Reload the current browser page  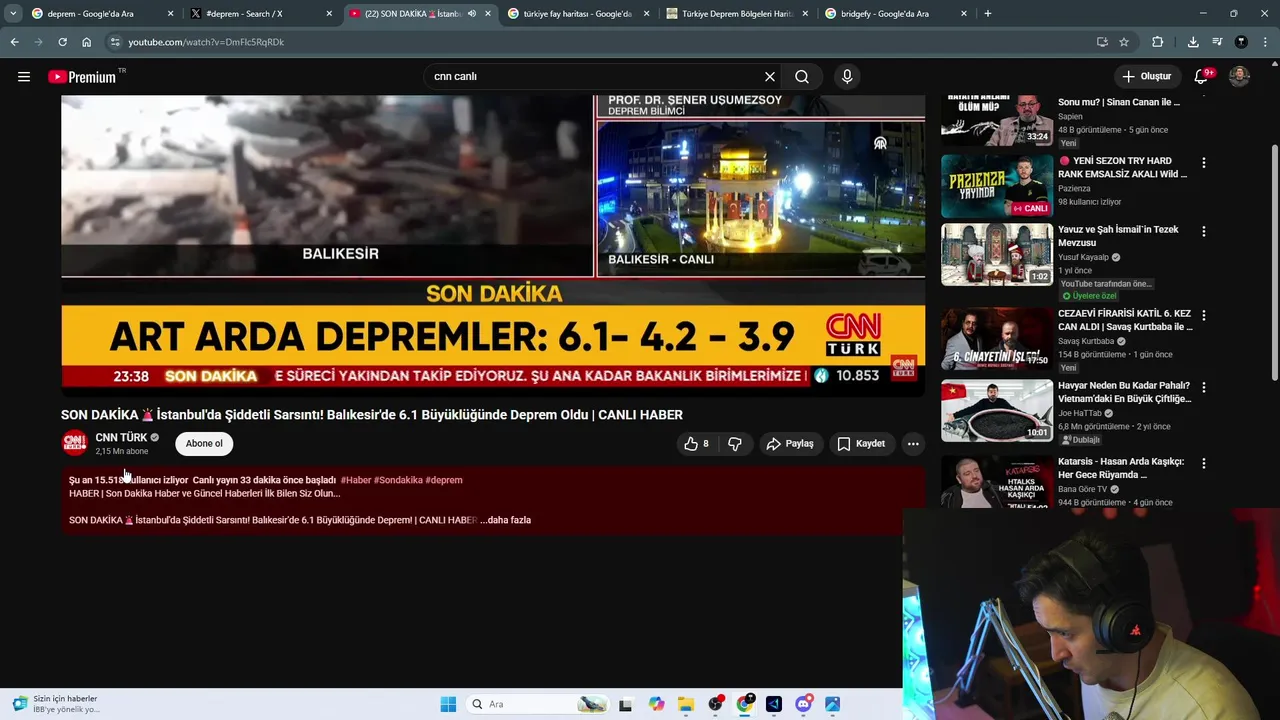click(62, 42)
